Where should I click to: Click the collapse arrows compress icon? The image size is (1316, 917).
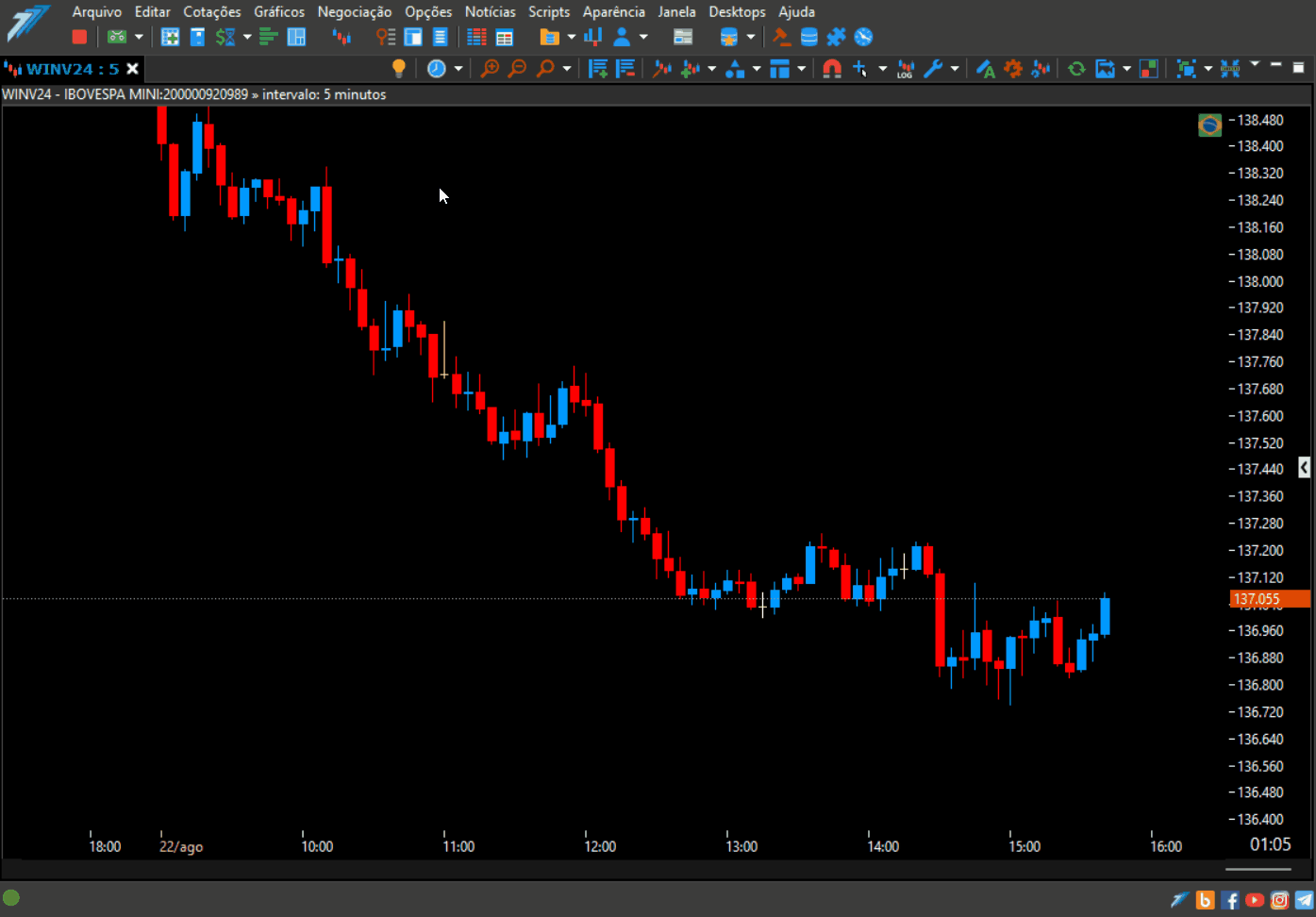1230,68
